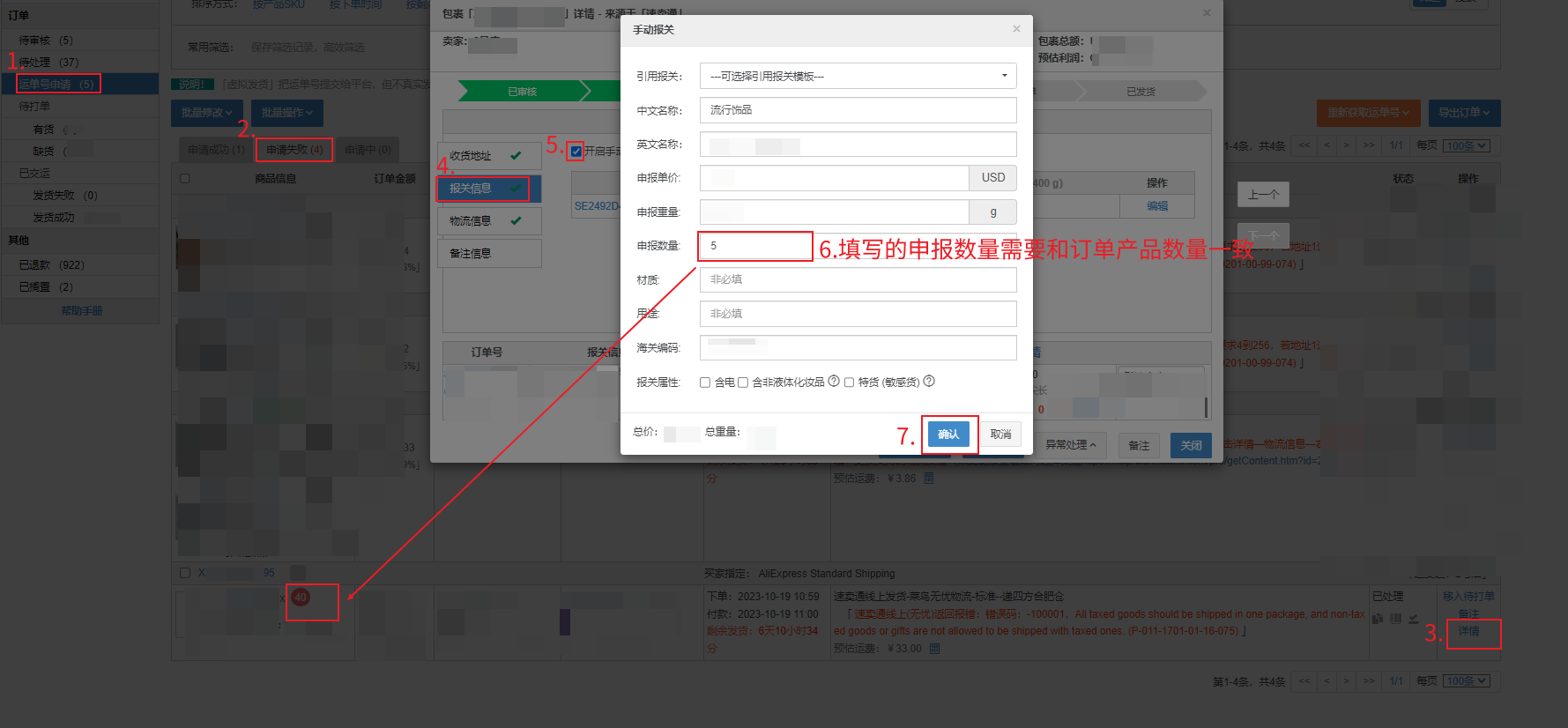Click the 申报单价 input field
Screen dimensions: 1568x728
point(834,178)
